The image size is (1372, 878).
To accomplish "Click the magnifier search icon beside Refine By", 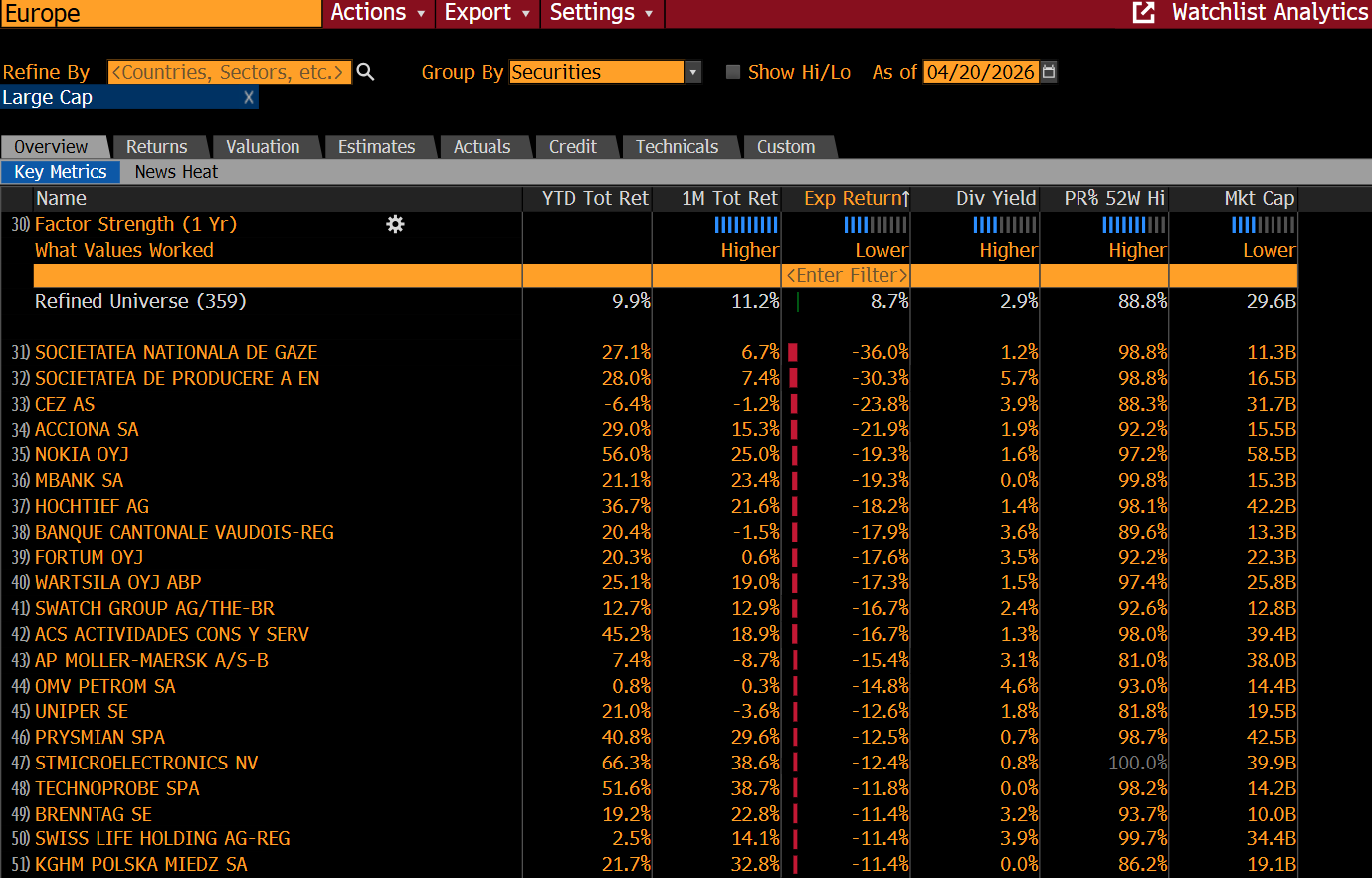I will (365, 72).
